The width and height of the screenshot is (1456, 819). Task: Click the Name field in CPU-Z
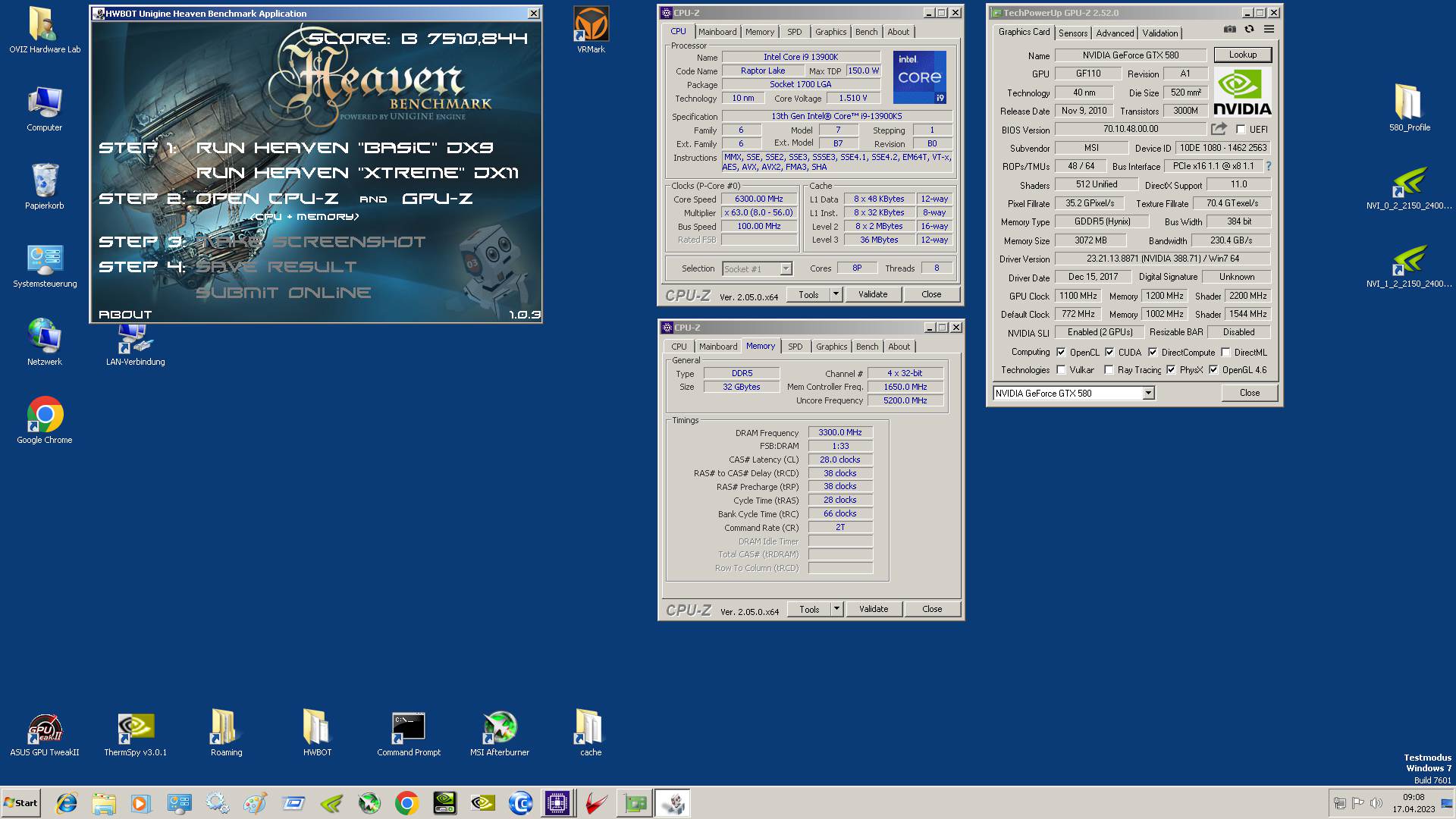801,57
